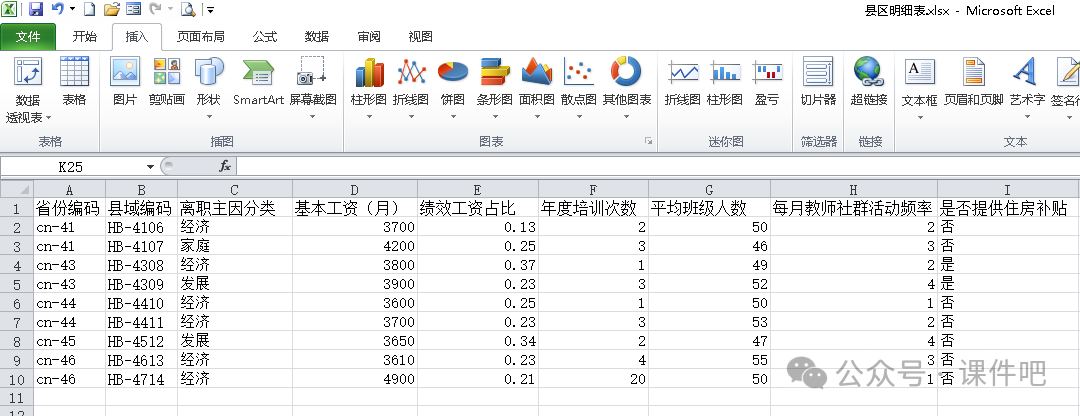The height and width of the screenshot is (416, 1080).
Task: Click the Print Preview magnifier icon
Action: point(187,10)
